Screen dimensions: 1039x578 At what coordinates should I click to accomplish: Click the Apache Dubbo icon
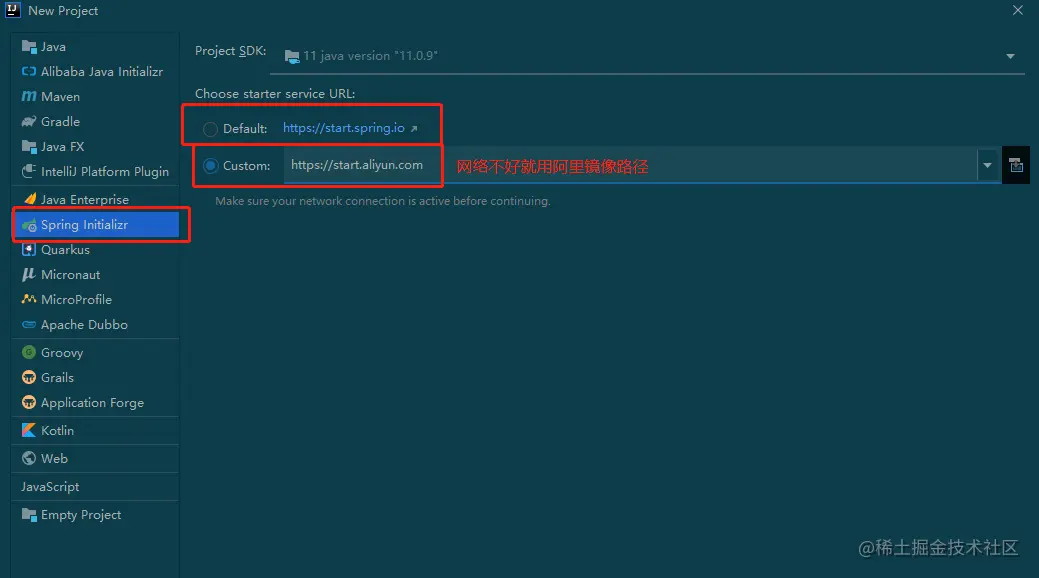pos(28,325)
